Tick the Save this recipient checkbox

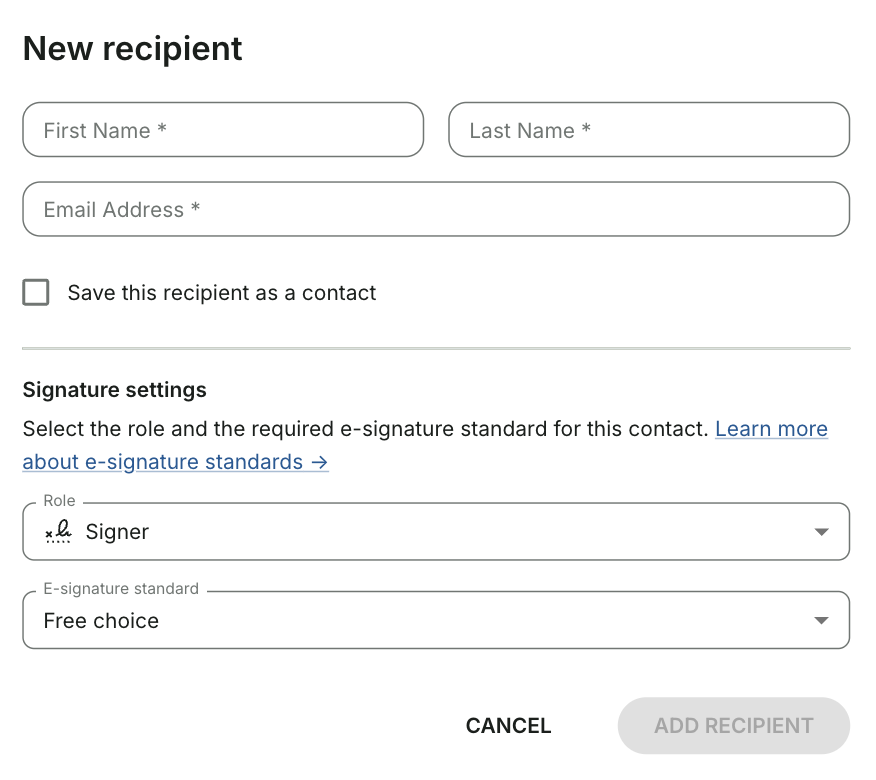click(x=36, y=292)
